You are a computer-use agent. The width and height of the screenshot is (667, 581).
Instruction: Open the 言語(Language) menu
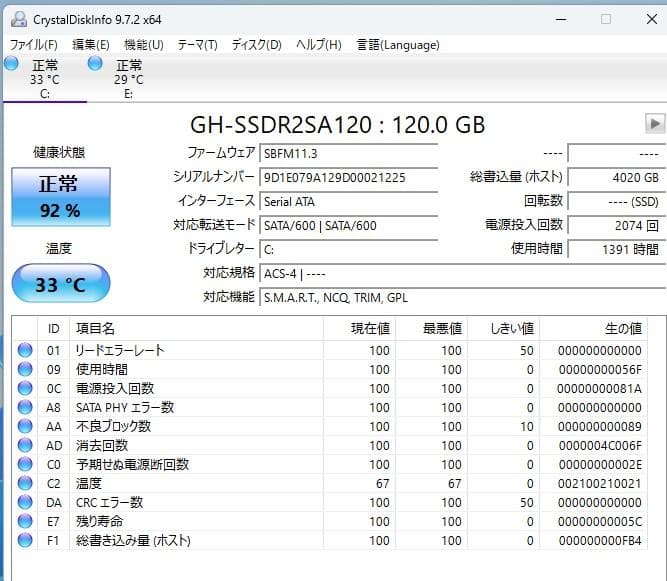coord(398,45)
